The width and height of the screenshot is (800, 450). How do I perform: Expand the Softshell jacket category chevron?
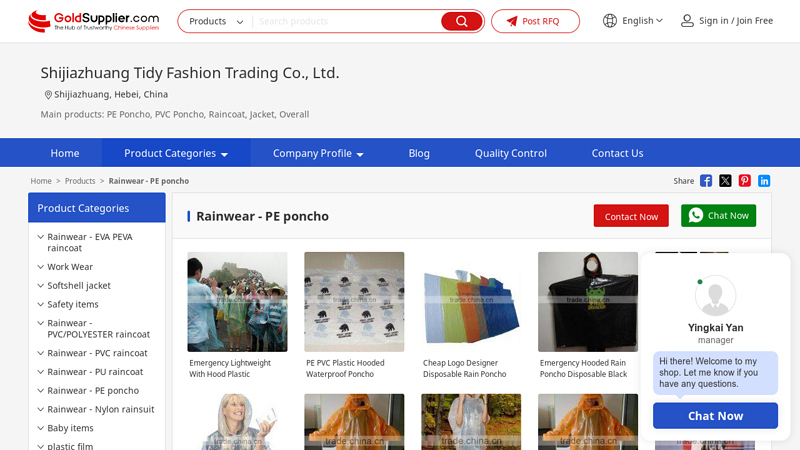coord(41,286)
